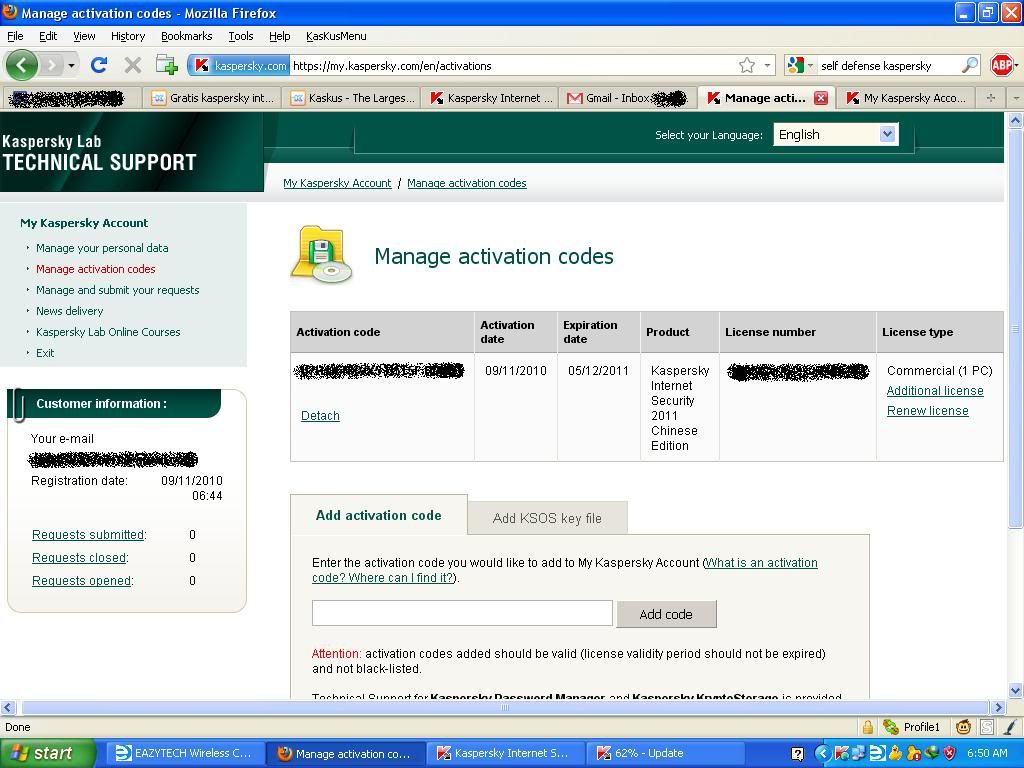The width and height of the screenshot is (1024, 768).
Task: Click the vertical scrollbar down arrow
Action: pyautogui.click(x=1016, y=690)
